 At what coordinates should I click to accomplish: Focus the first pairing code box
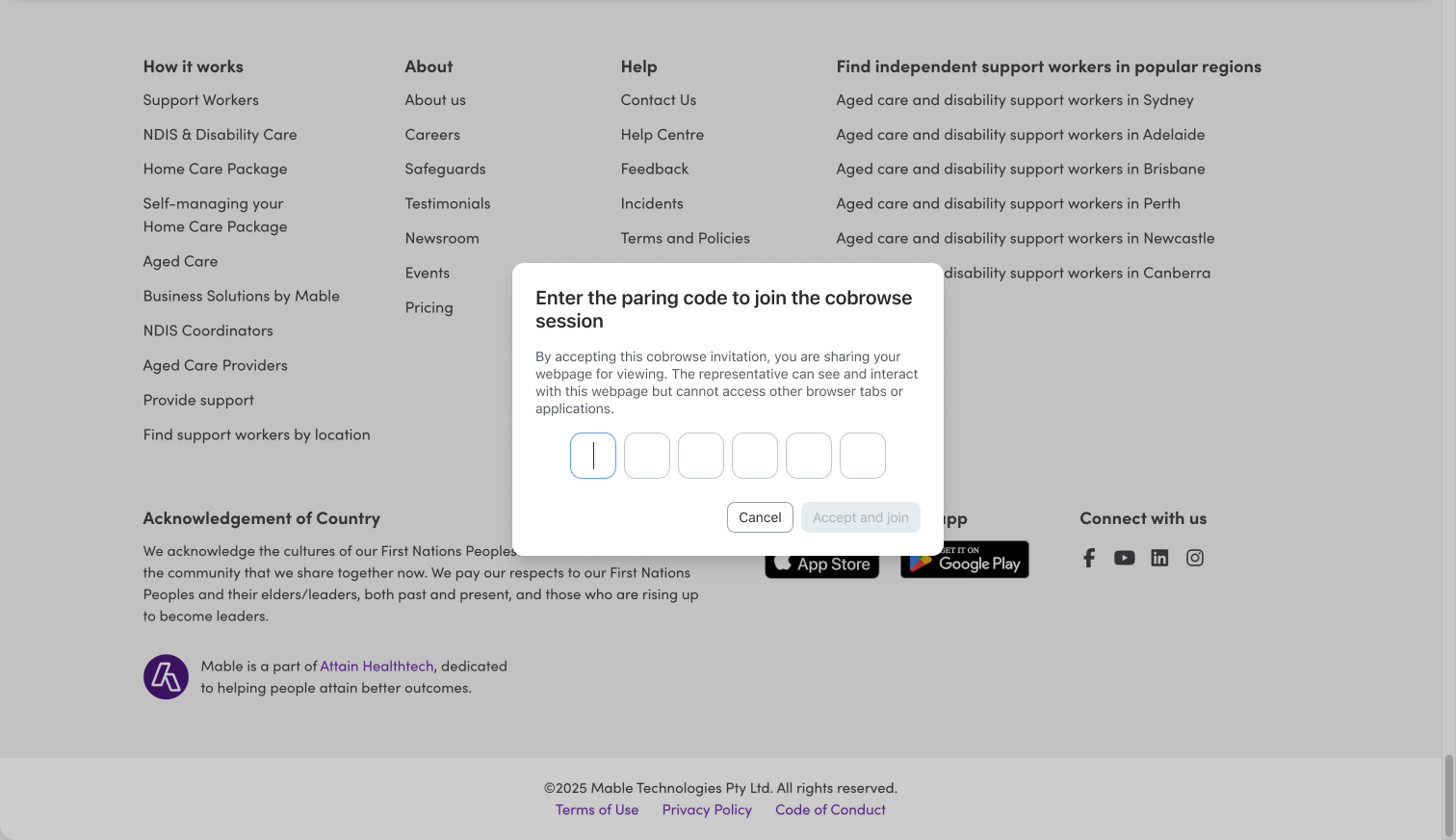pos(593,456)
